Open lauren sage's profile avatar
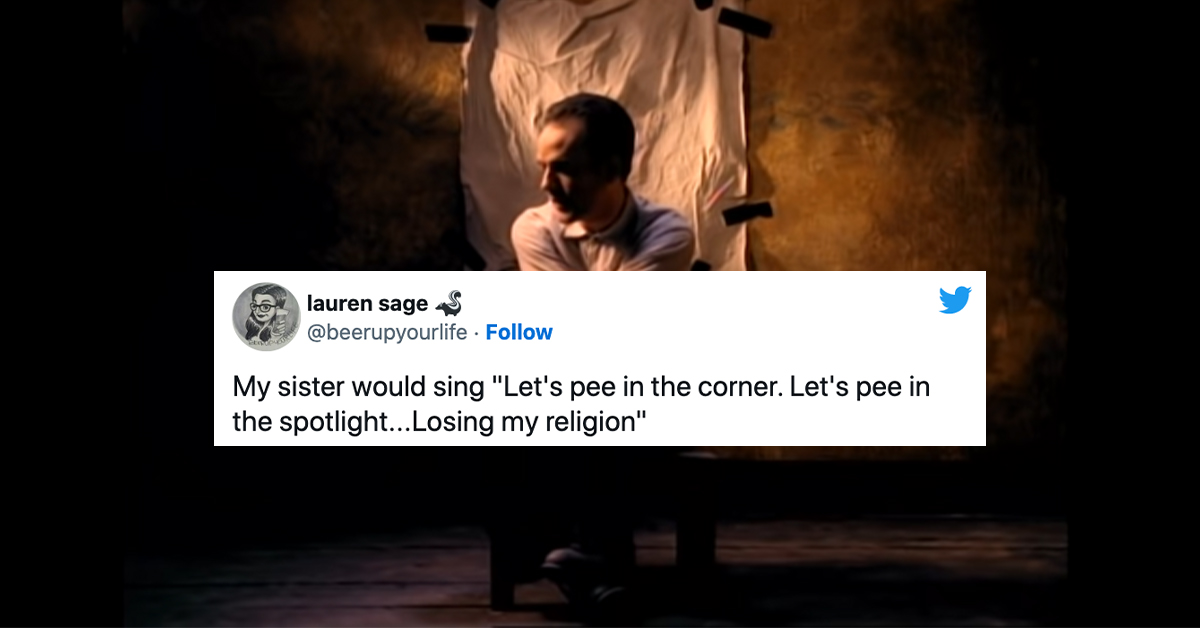The height and width of the screenshot is (628, 1200). click(x=267, y=317)
